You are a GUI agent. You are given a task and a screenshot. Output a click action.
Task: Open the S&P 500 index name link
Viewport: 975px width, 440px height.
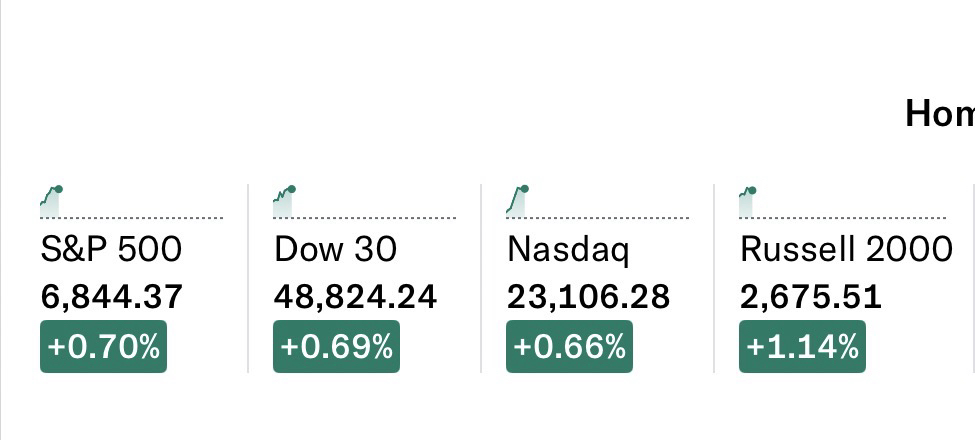tap(111, 249)
